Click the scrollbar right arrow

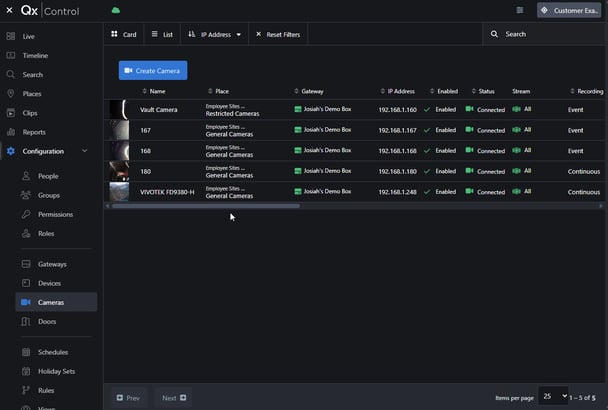601,206
